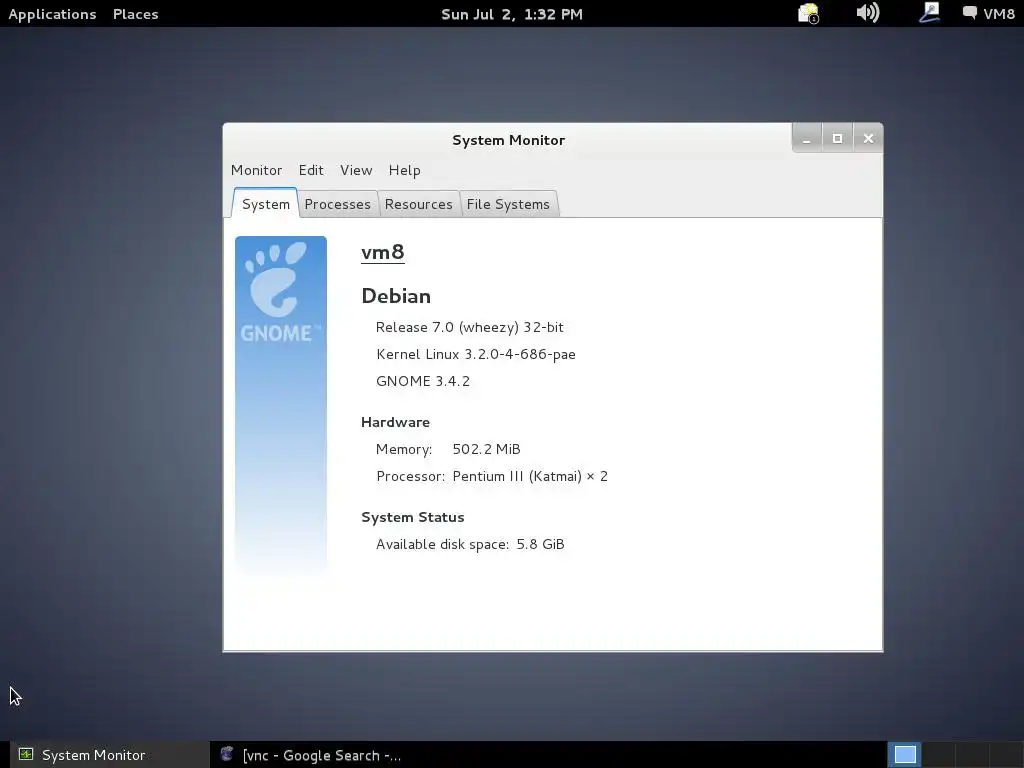Click the Kernel Linux 3.2.0-4-686-pae line
The image size is (1024, 768).
coord(476,355)
